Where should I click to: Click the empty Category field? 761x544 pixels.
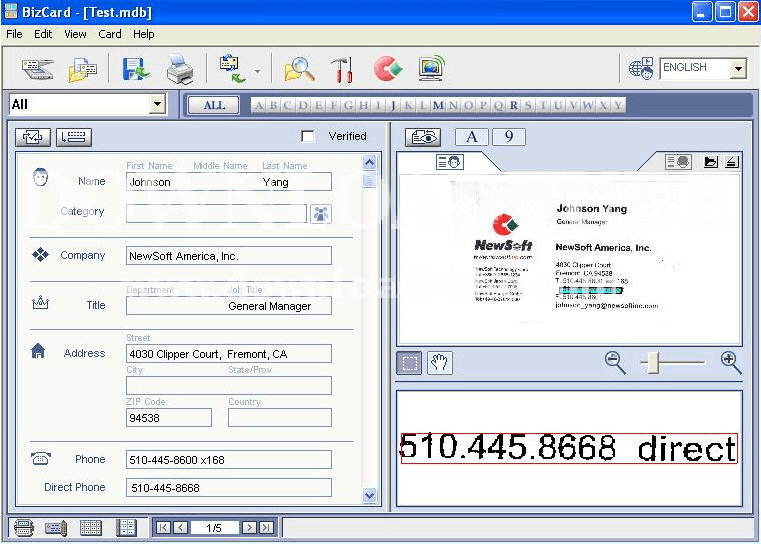[x=216, y=214]
